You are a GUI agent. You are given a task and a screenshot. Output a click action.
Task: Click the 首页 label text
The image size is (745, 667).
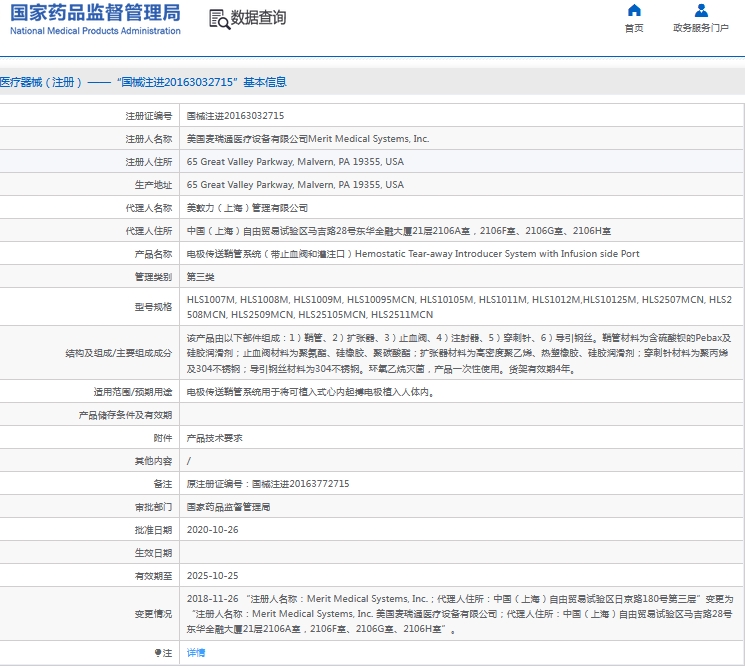[x=634, y=28]
